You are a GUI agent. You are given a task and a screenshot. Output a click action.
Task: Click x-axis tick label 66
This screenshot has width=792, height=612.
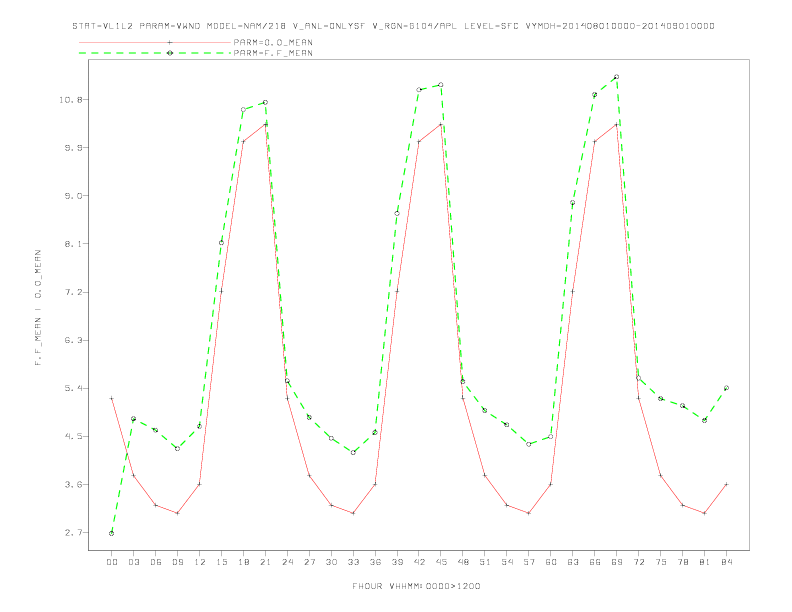click(x=595, y=562)
